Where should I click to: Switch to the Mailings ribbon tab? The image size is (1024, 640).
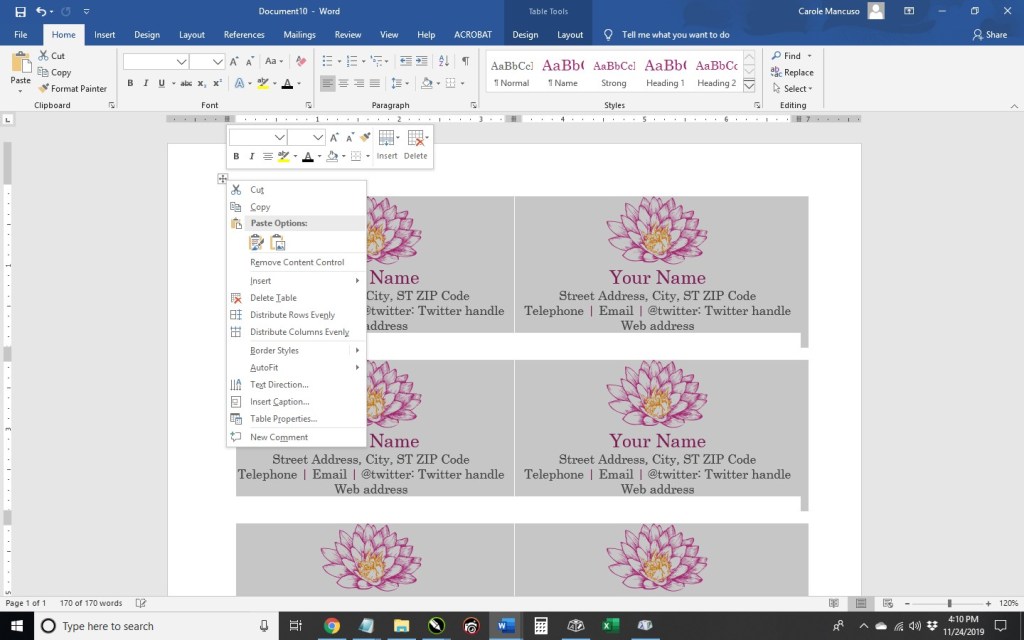(298, 35)
